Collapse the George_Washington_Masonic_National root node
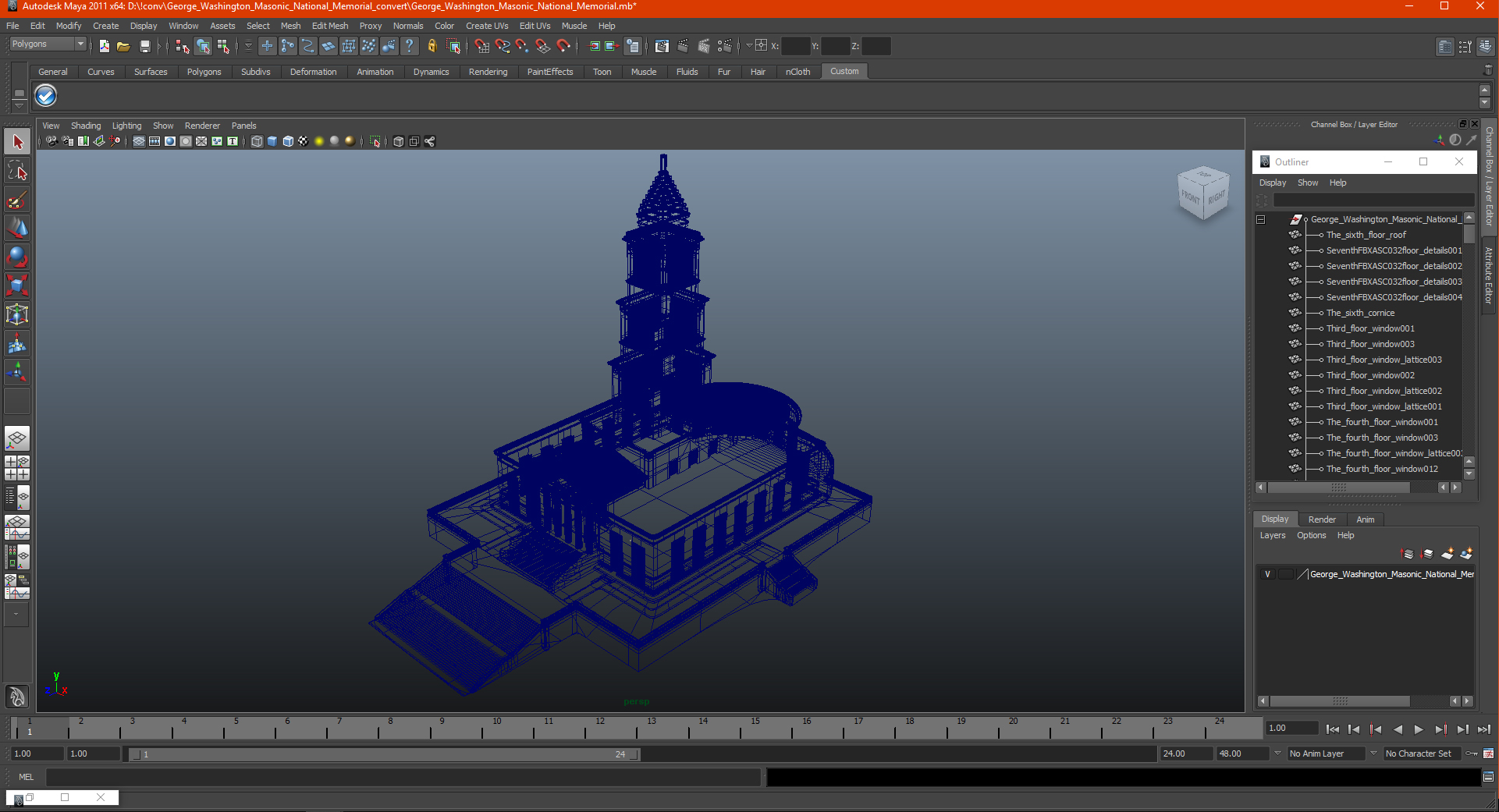Viewport: 1499px width, 812px height. point(1260,219)
